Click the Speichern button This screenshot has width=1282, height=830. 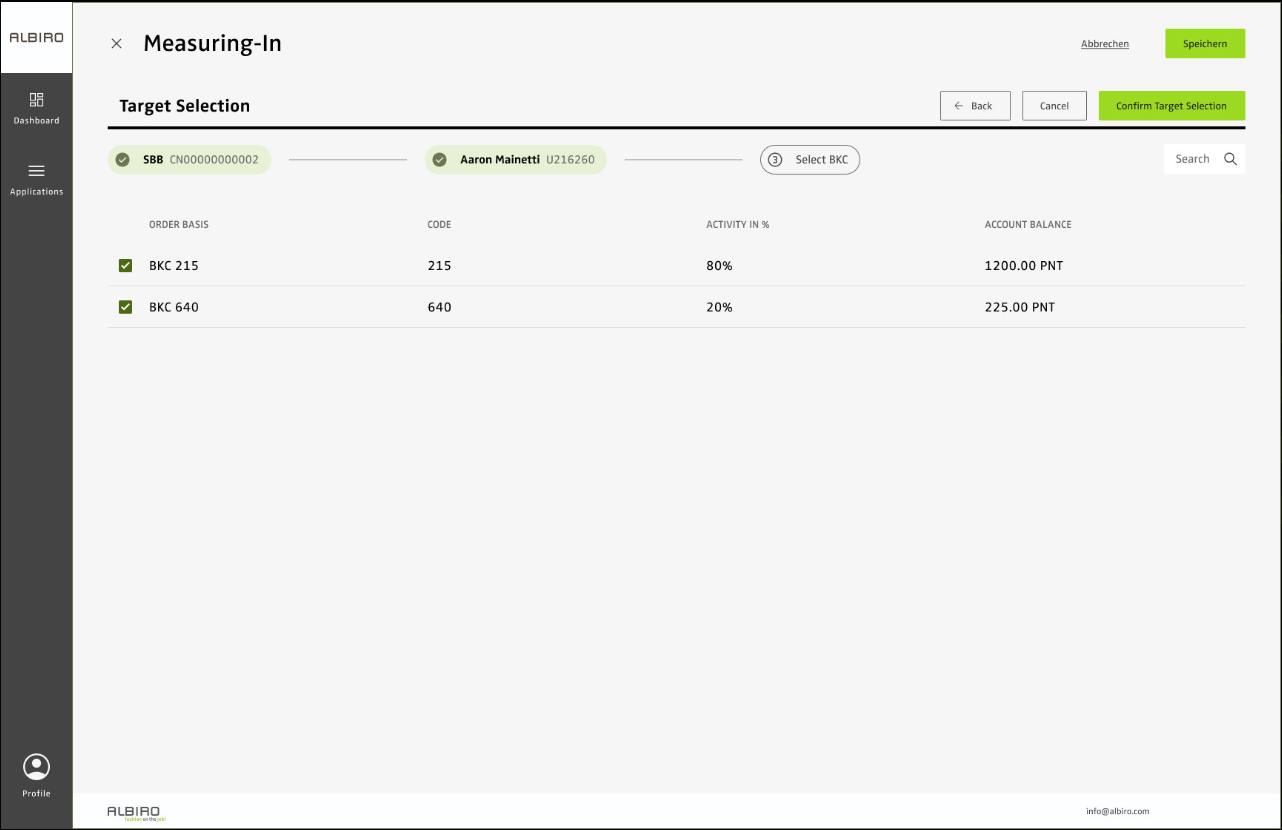pyautogui.click(x=1204, y=44)
